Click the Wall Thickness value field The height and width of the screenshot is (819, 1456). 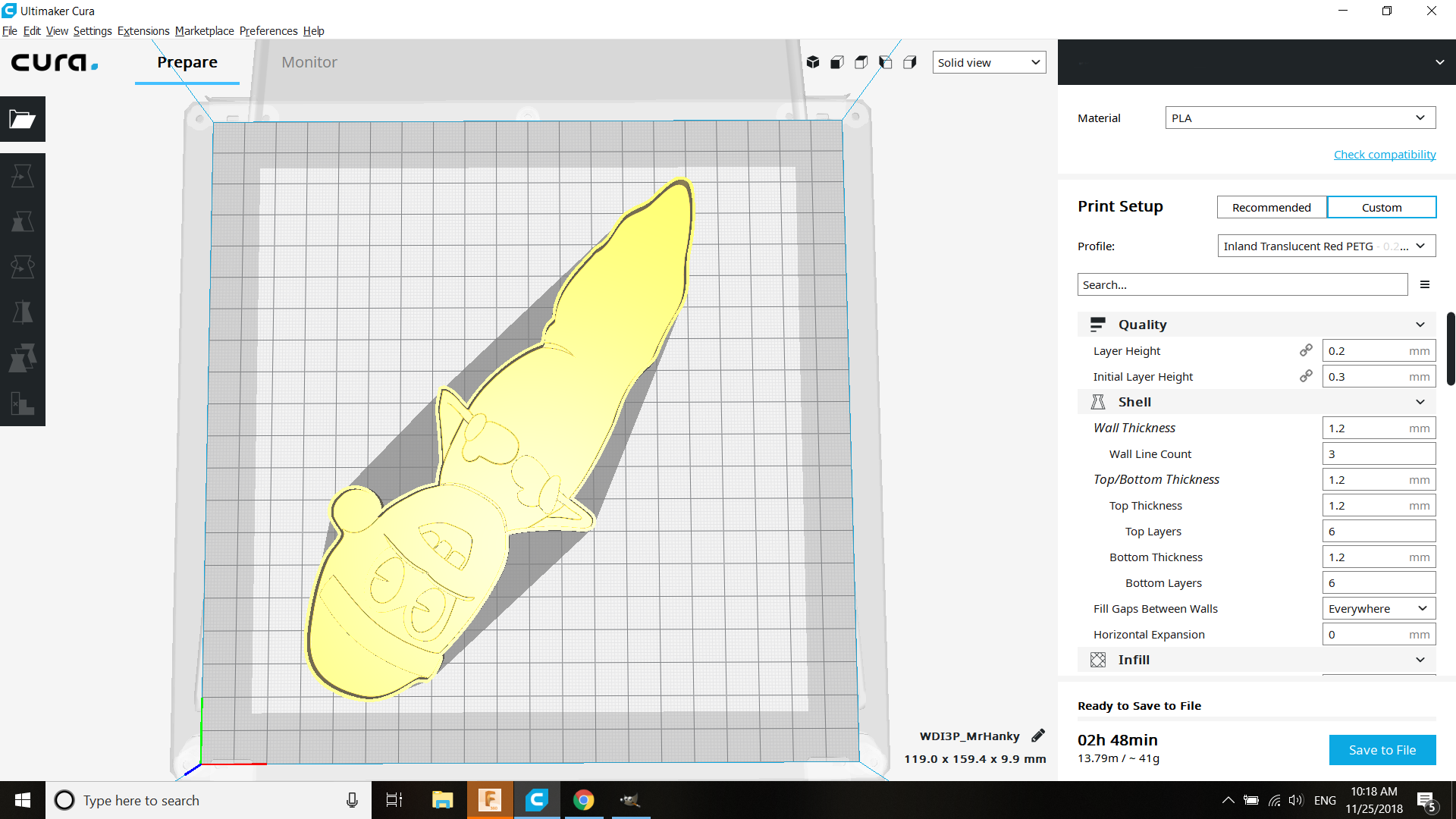[x=1379, y=428]
